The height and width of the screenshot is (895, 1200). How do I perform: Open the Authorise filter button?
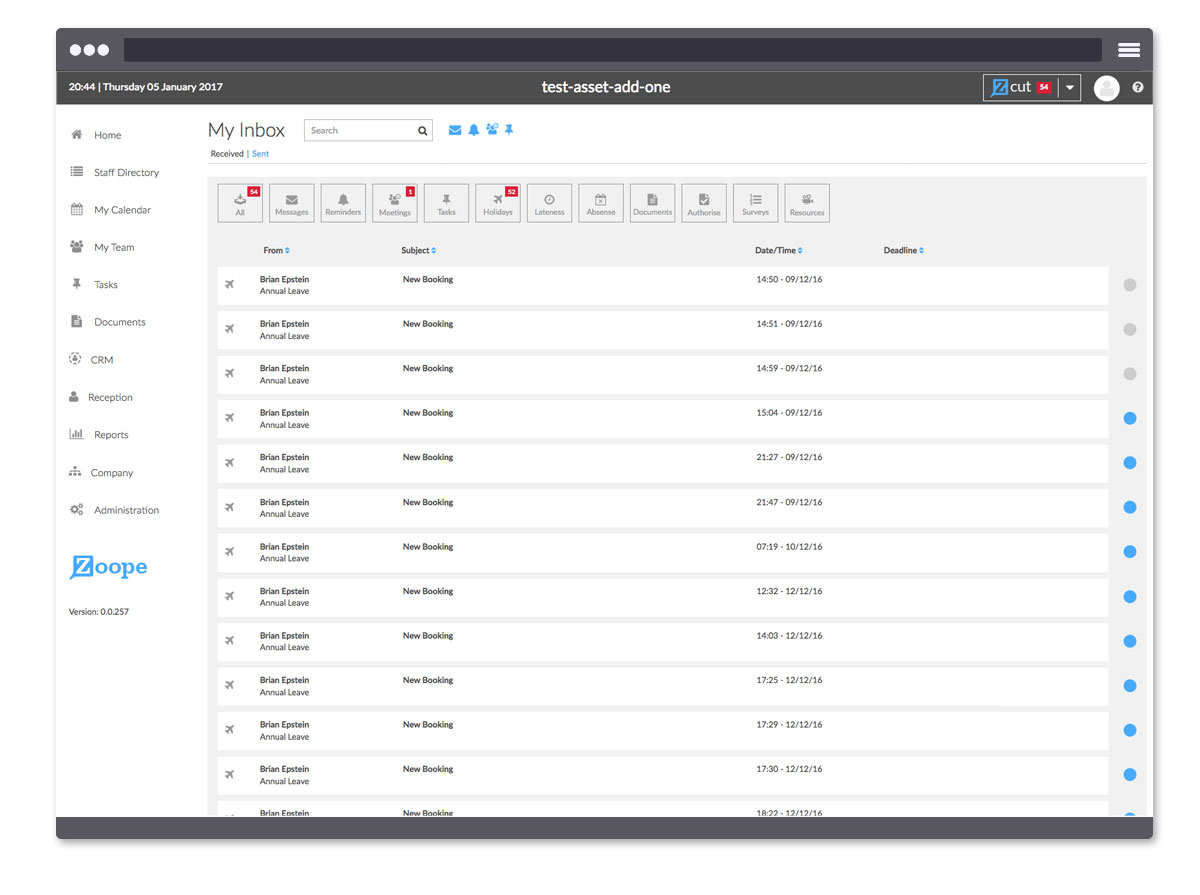704,203
